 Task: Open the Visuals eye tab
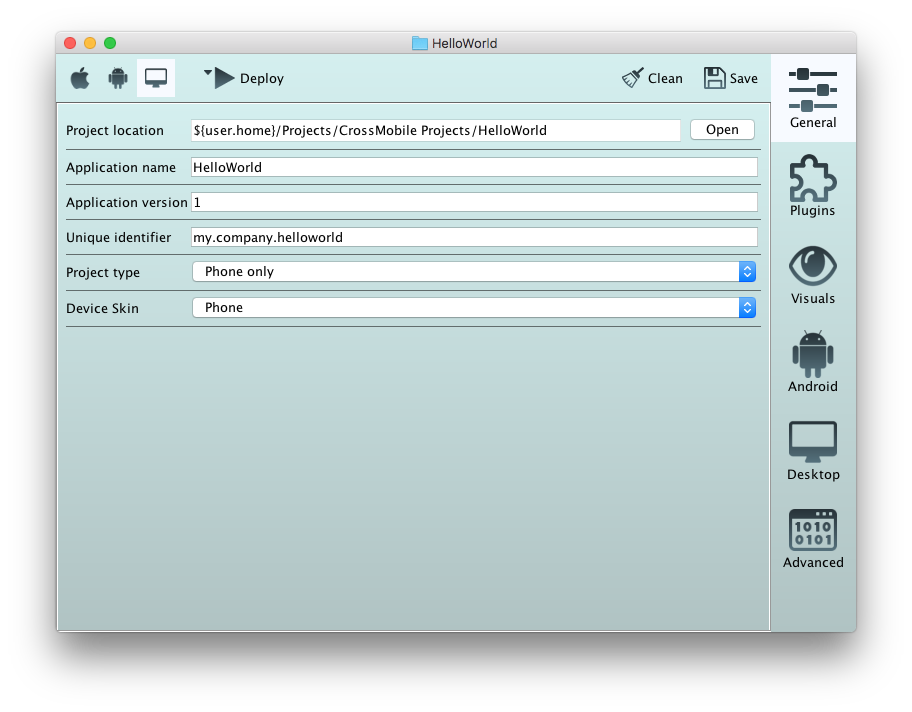click(x=813, y=275)
